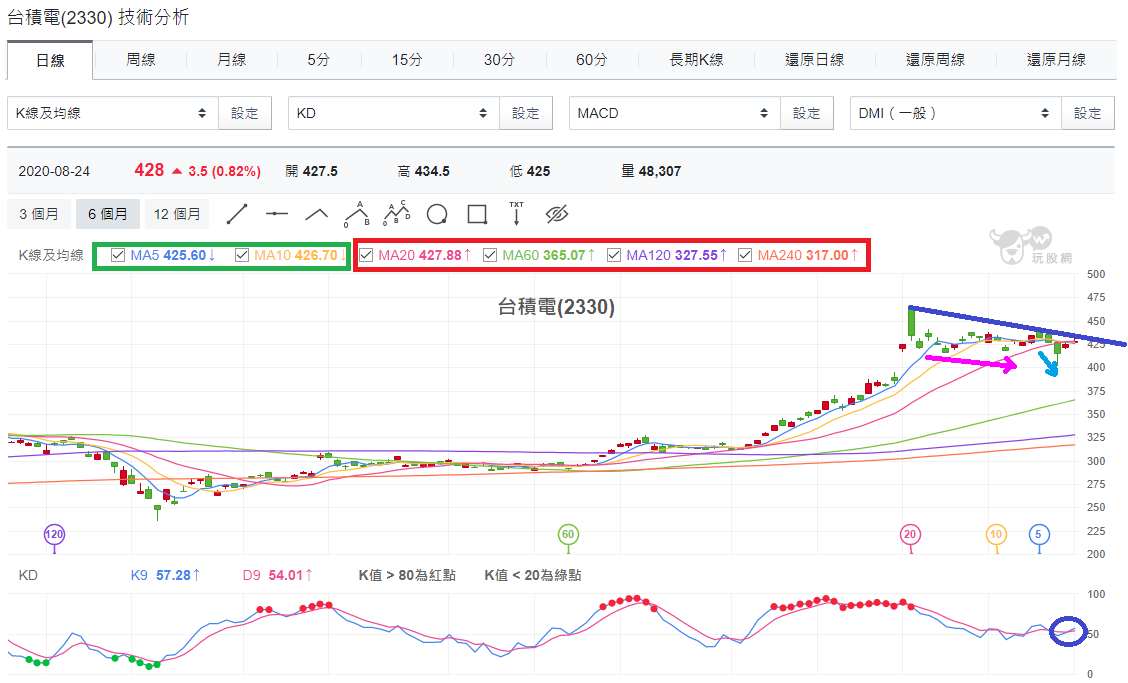Screen dimensions: 1128x683
Task: Open the MACD indicator dropdown
Action: click(675, 113)
